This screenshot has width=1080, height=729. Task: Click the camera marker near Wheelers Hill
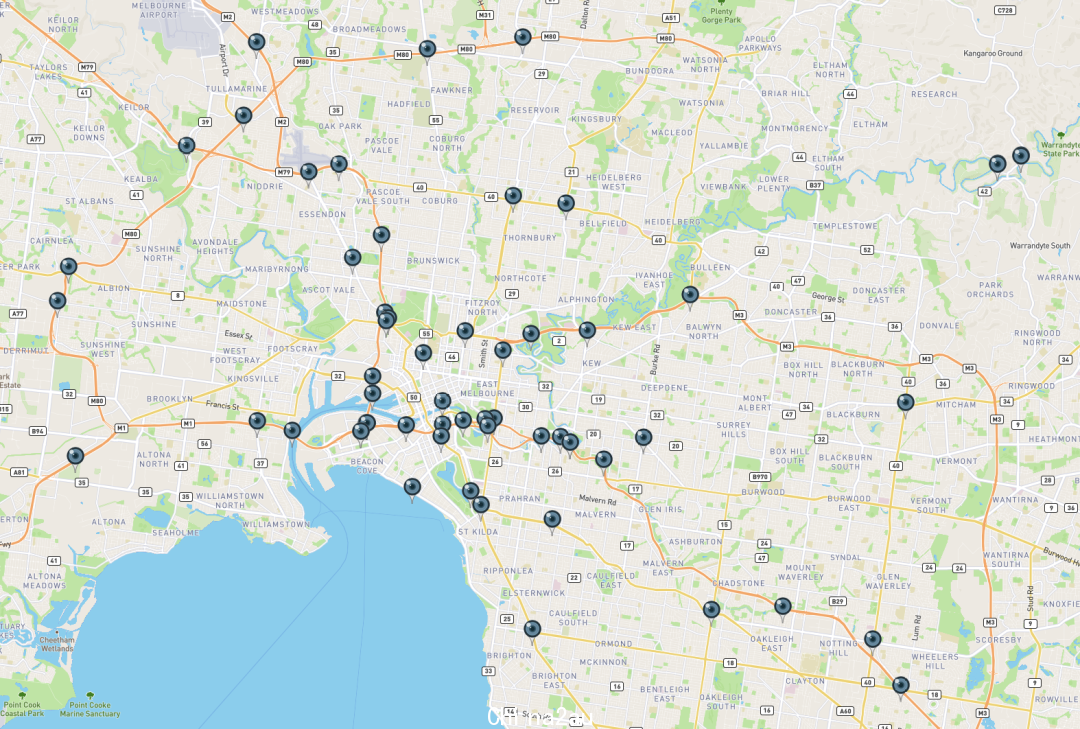click(901, 687)
